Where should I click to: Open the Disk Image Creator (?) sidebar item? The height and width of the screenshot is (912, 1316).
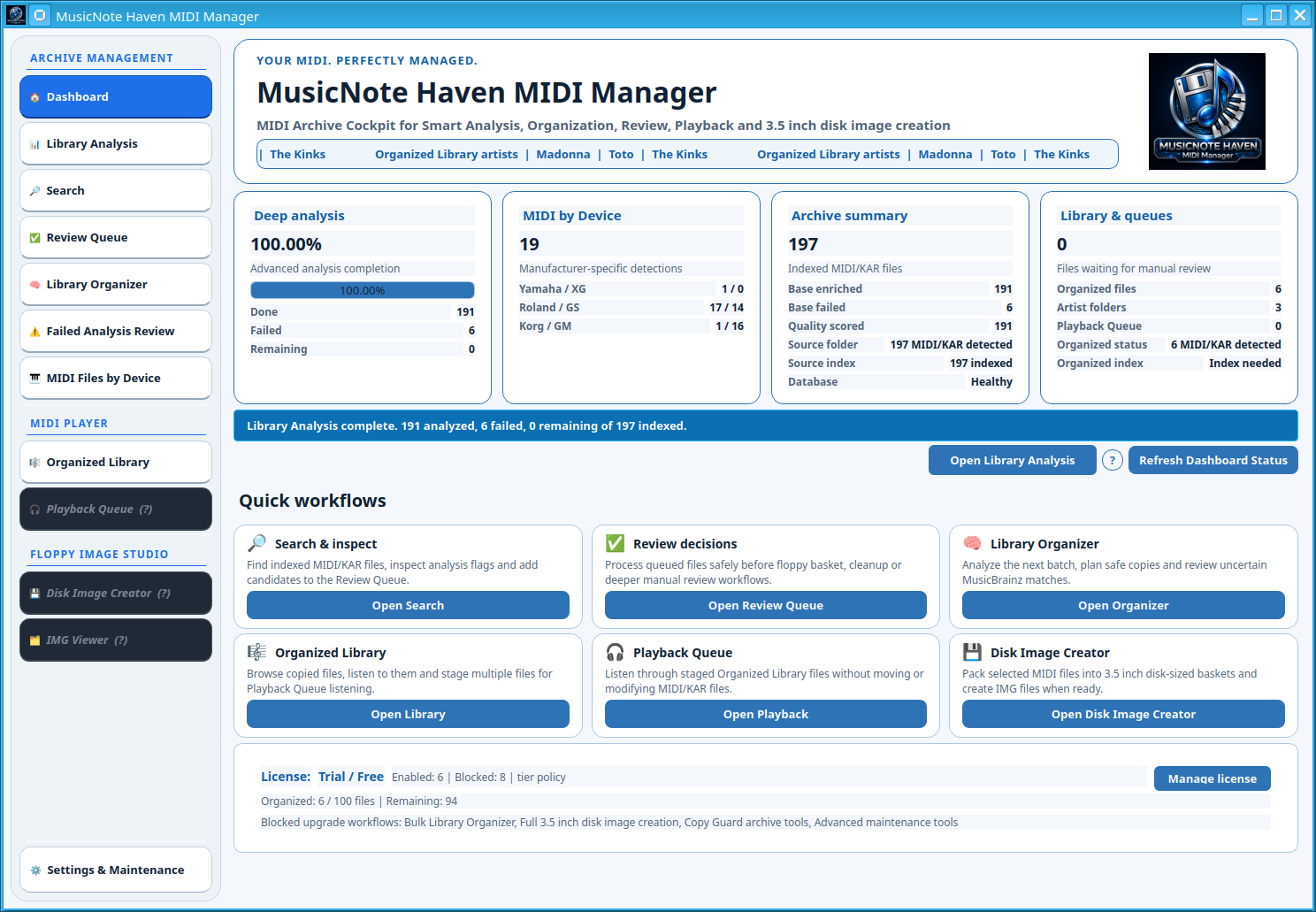116,594
